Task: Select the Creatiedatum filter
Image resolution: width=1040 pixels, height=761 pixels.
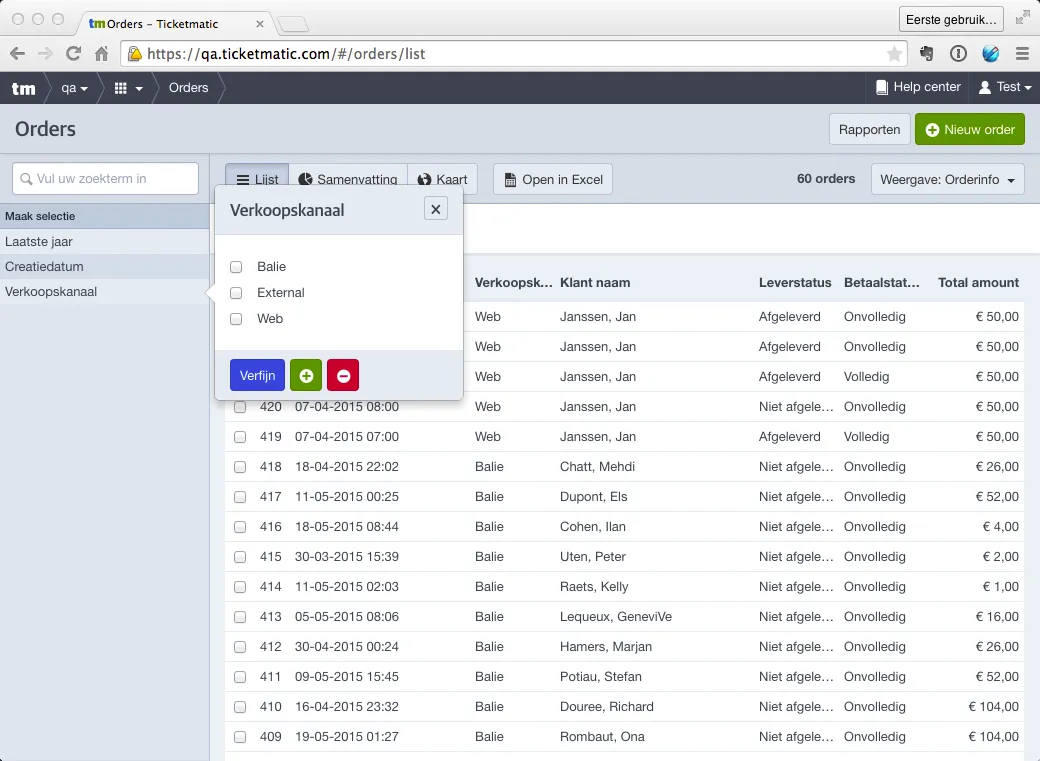Action: (105, 267)
